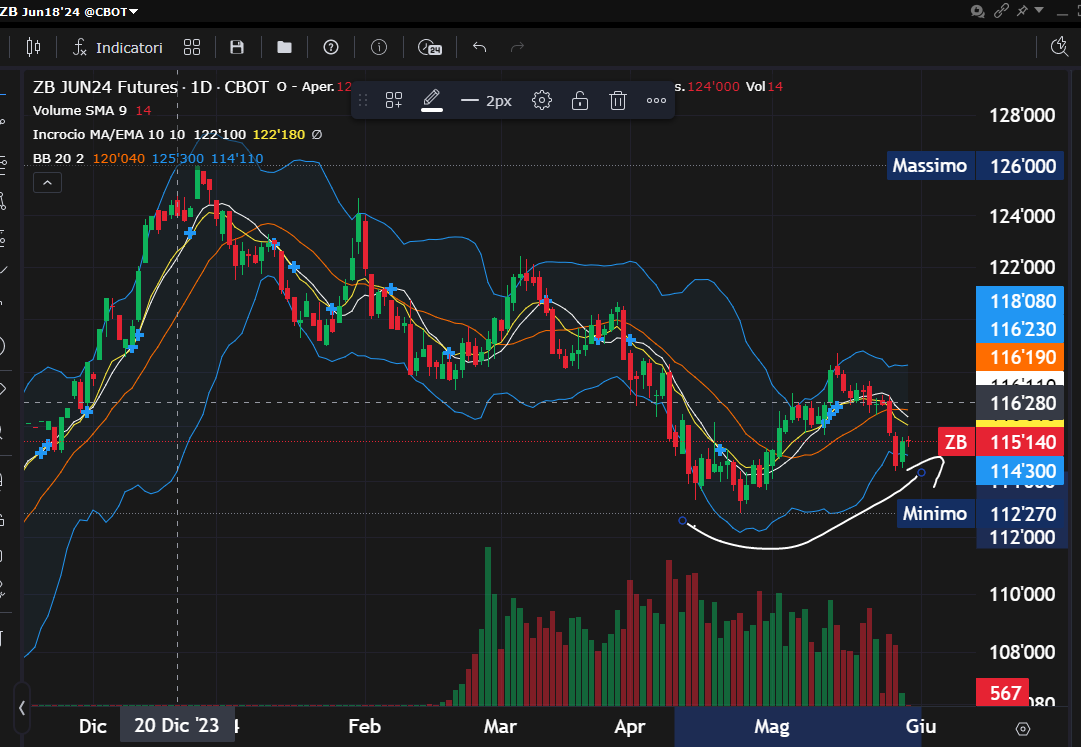The width and height of the screenshot is (1081, 747).
Task: Pin the window with the pushpin icon
Action: 1022,10
